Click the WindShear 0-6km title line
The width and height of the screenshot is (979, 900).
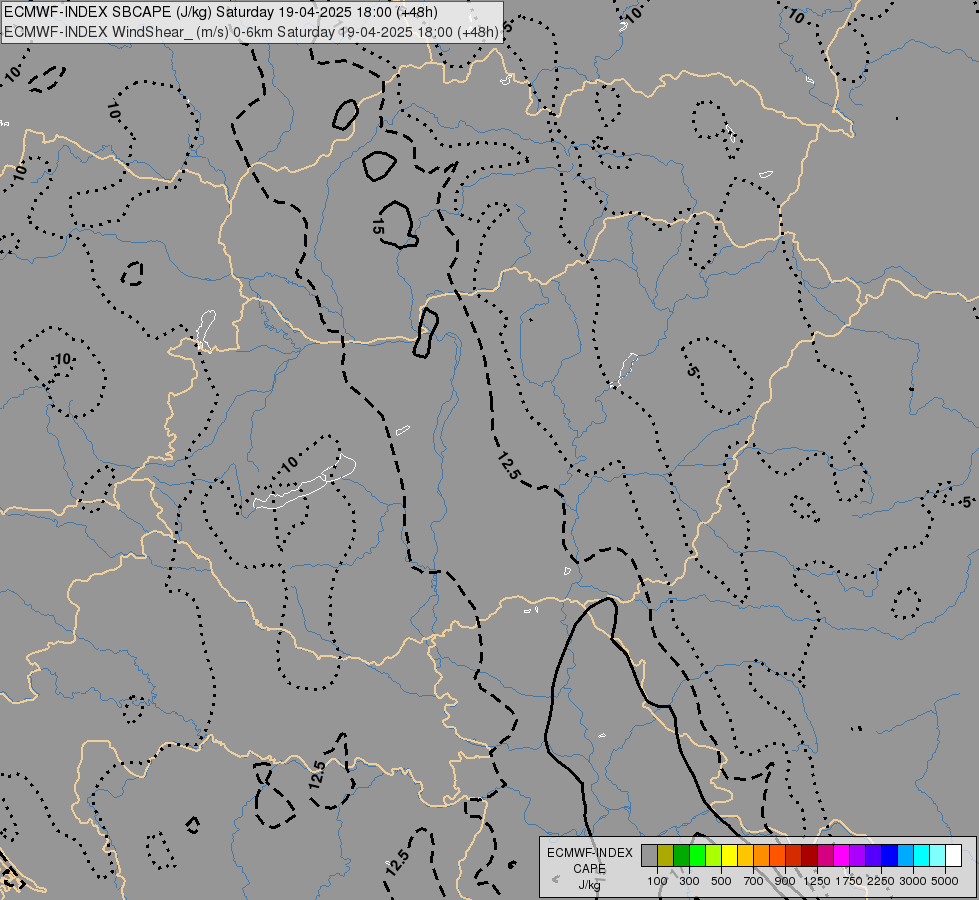pyautogui.click(x=252, y=32)
